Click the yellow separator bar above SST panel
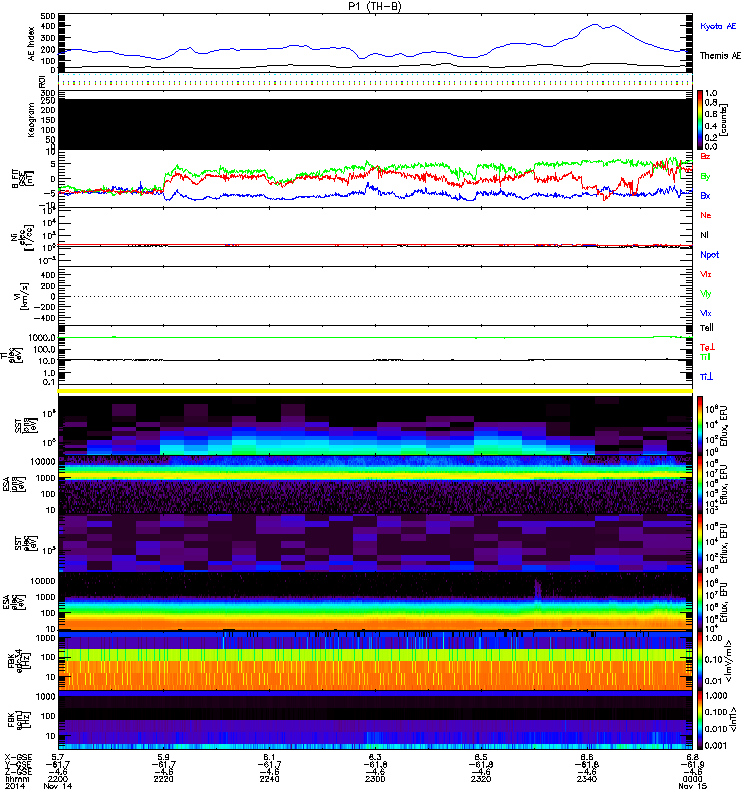The height and width of the screenshot is (800, 750). [x=375, y=391]
